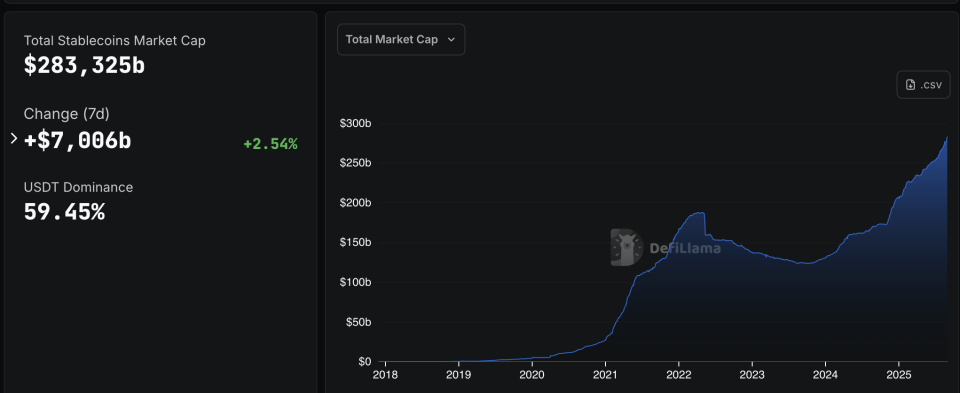Click the chart peak near 2022

(699, 213)
